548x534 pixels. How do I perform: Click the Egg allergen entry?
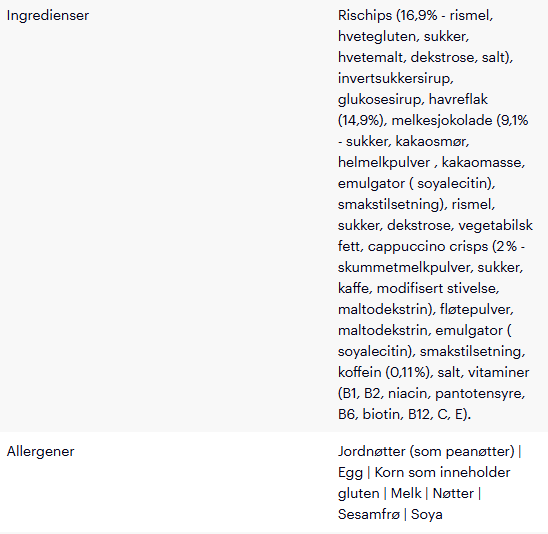pyautogui.click(x=350, y=472)
